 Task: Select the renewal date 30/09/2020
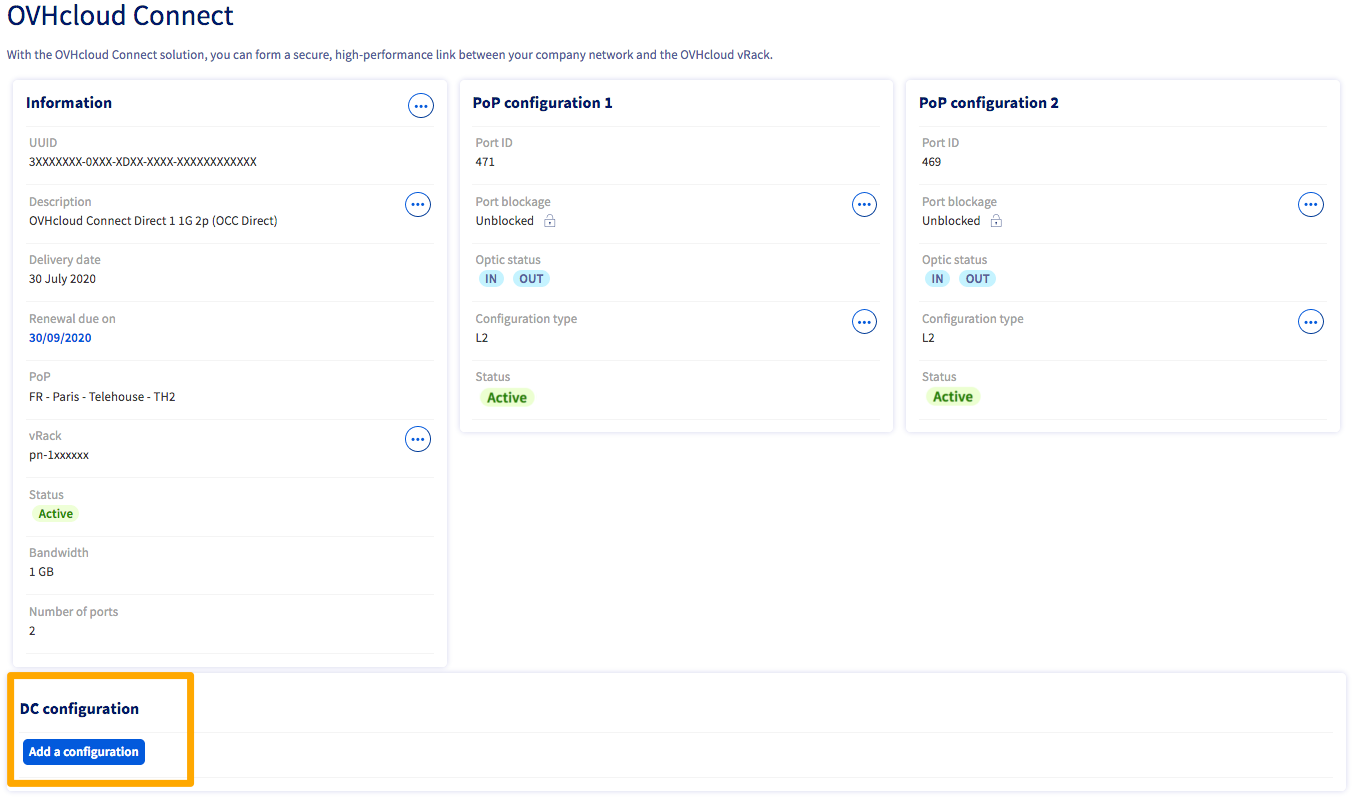[60, 338]
